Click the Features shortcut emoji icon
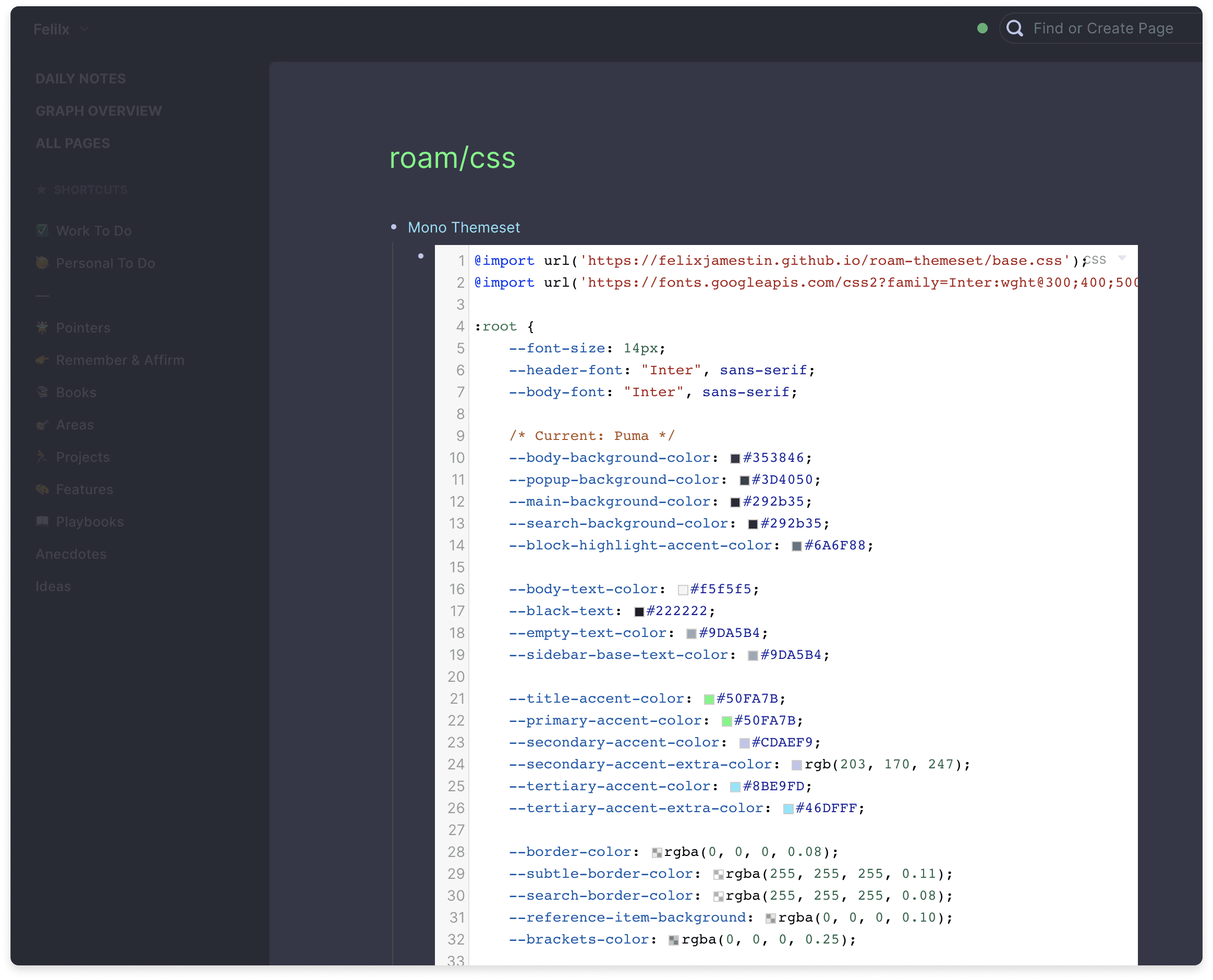The width and height of the screenshot is (1213, 980). (42, 489)
